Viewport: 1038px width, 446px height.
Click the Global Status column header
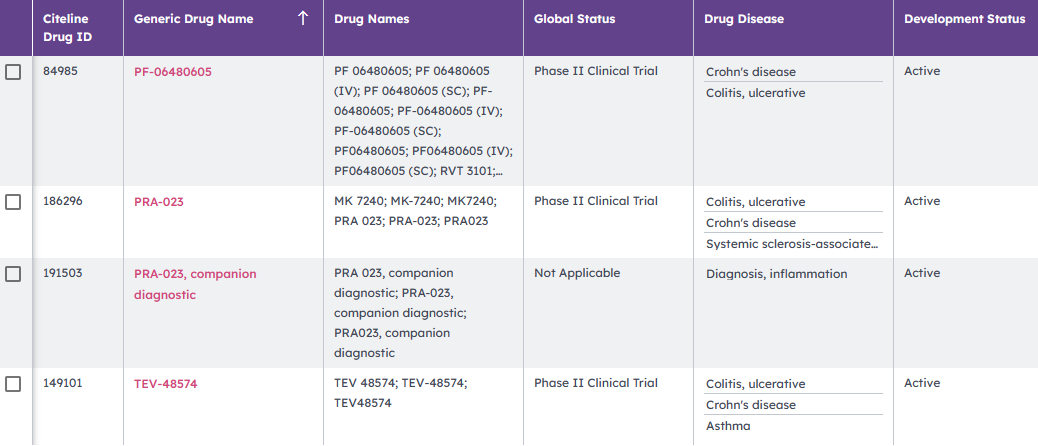575,19
